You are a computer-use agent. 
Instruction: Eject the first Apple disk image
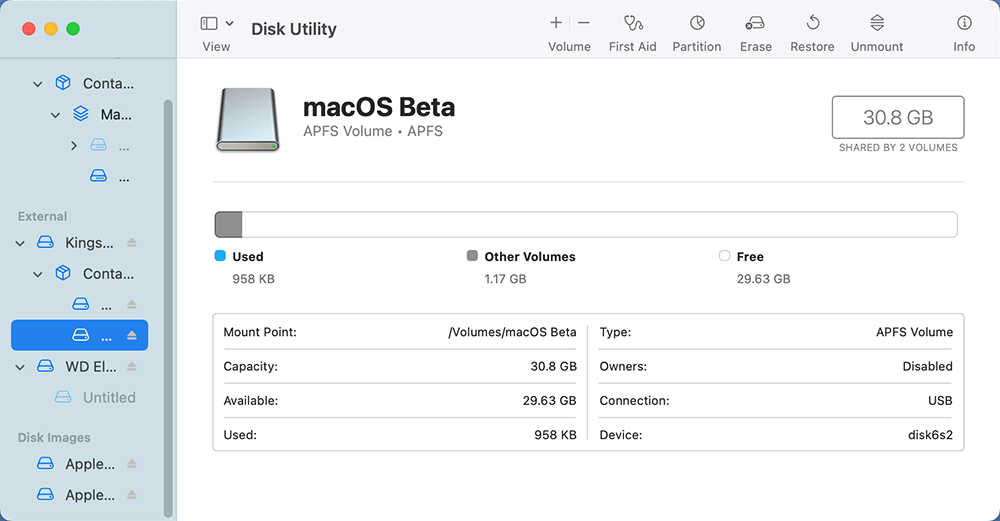click(x=132, y=464)
